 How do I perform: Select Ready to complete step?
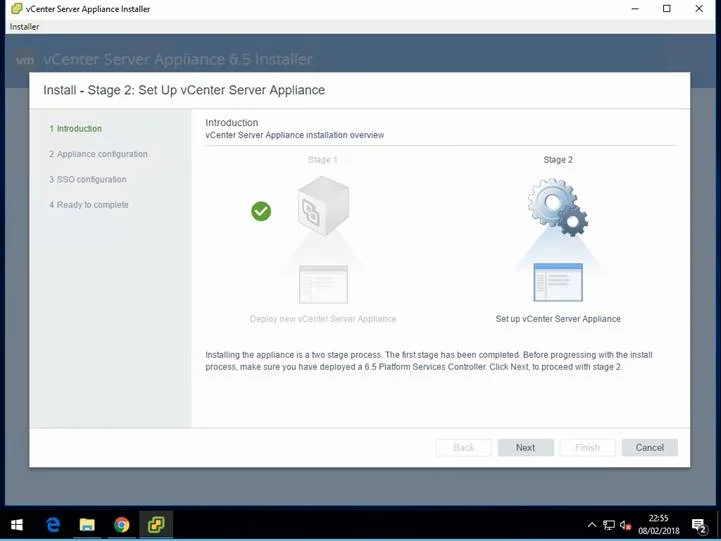coord(89,205)
